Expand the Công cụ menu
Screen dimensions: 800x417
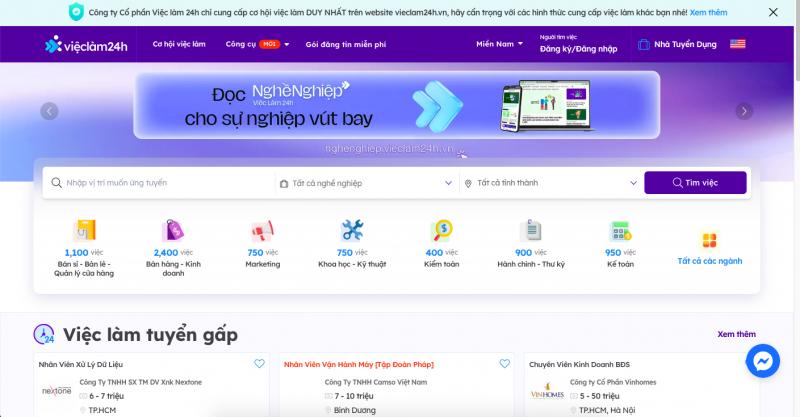pos(257,44)
